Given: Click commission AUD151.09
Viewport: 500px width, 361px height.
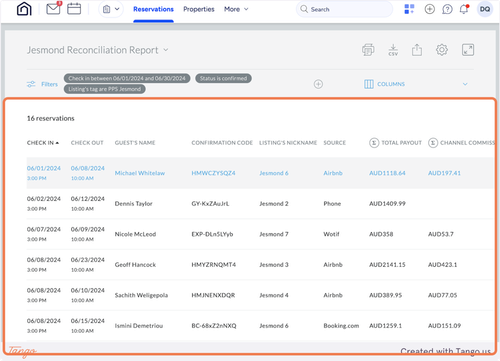Looking at the screenshot, I should (x=444, y=326).
